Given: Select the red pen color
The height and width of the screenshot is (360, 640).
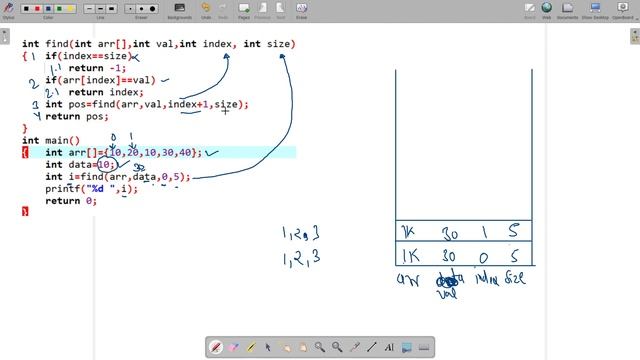Looking at the screenshot, I should tap(38, 9).
